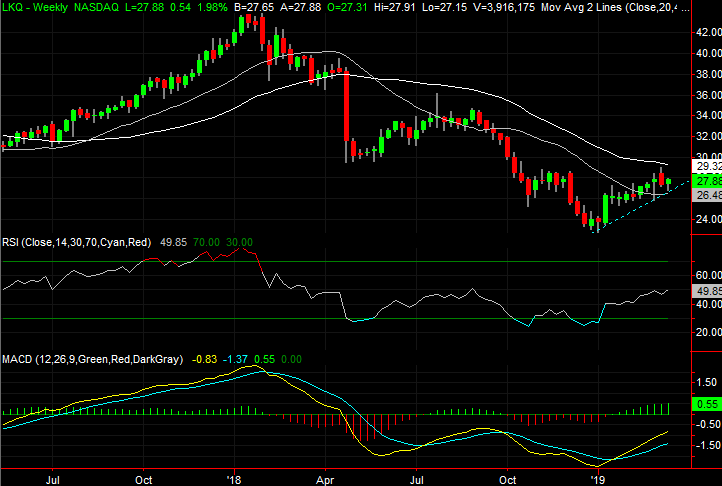Click the 20.00 RSI axis label

pos(709,332)
